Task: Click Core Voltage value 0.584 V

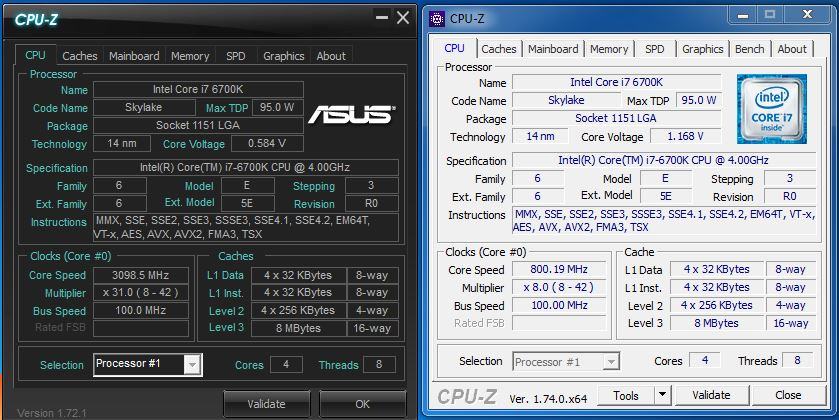Action: [x=267, y=144]
